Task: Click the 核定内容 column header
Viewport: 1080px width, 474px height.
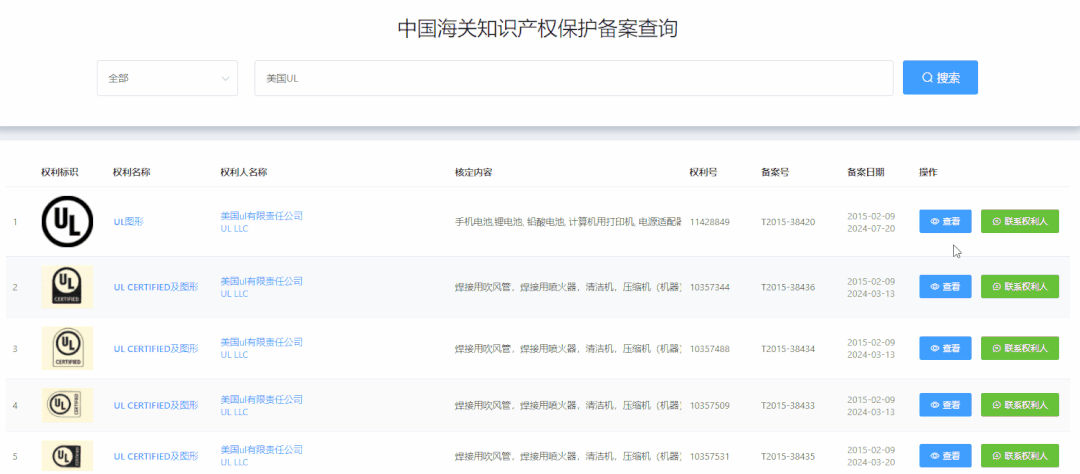Action: click(x=473, y=172)
